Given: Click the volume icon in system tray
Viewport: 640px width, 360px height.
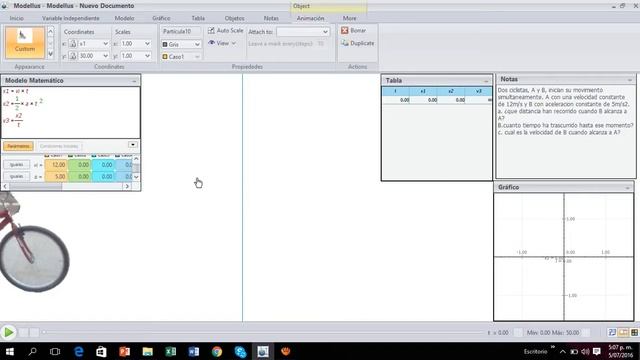Looking at the screenshot, I should [x=585, y=351].
